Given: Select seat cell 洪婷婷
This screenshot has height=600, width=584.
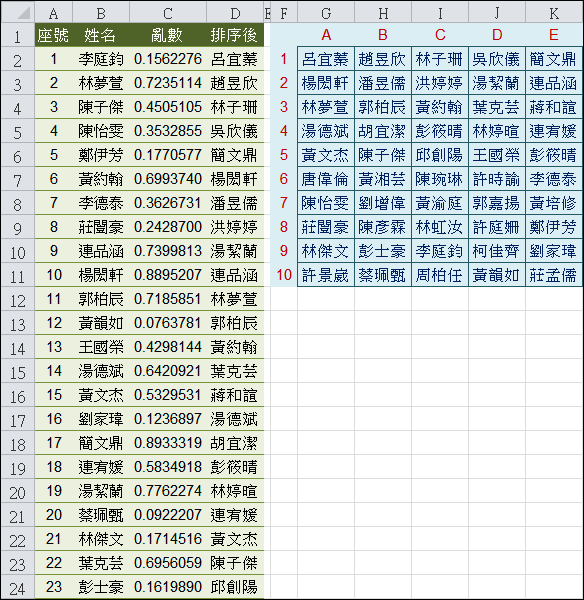Looking at the screenshot, I should [440, 83].
